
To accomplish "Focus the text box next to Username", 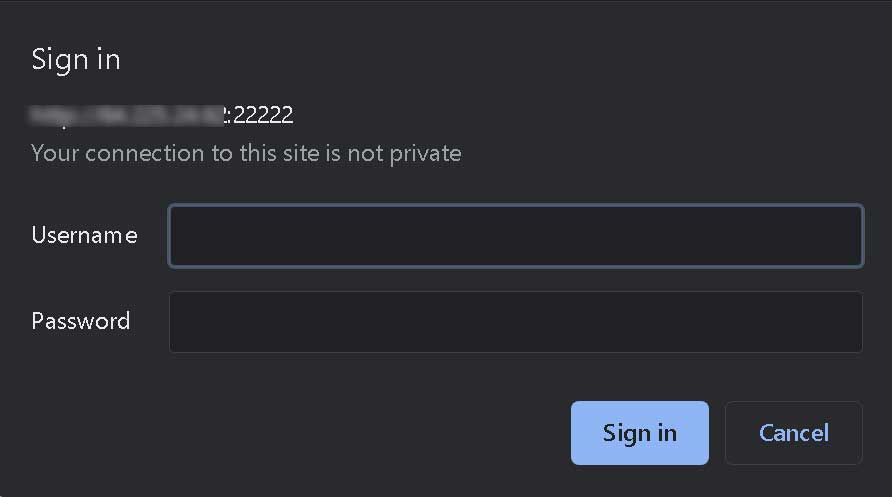I will (x=515, y=236).
